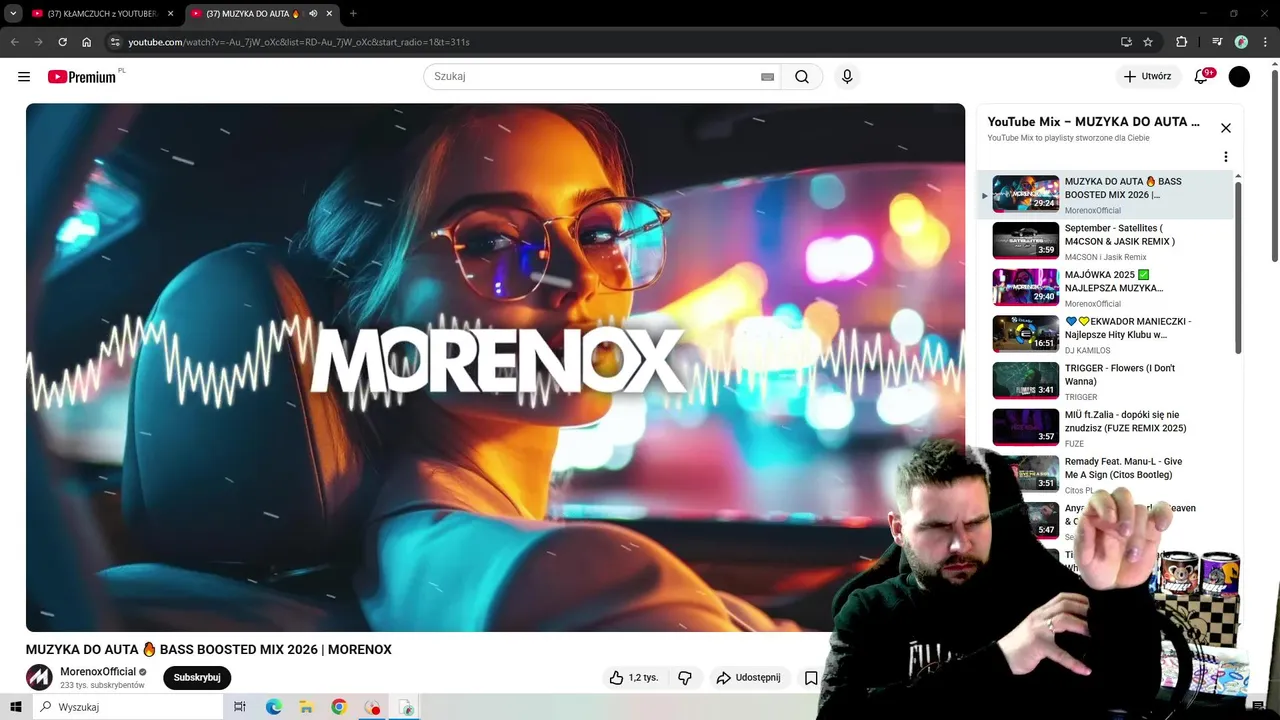Viewport: 1280px width, 720px height.
Task: Bookmark this page with star icon
Action: click(1148, 42)
